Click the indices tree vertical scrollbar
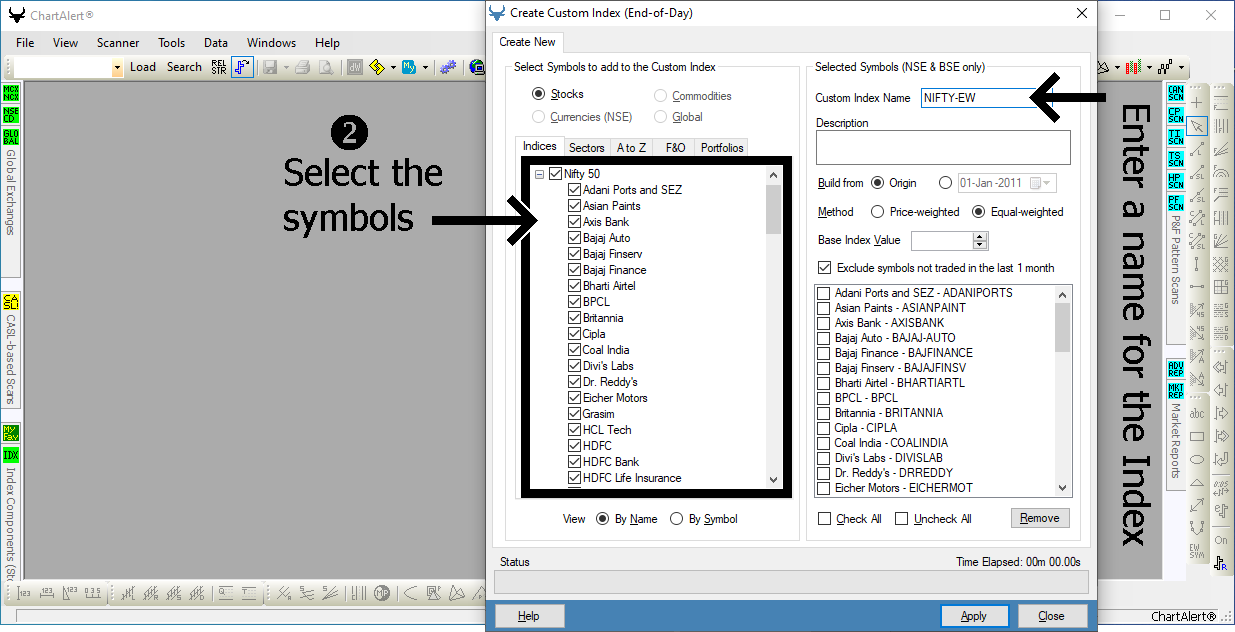Viewport: 1235px width, 632px height. coord(773,327)
